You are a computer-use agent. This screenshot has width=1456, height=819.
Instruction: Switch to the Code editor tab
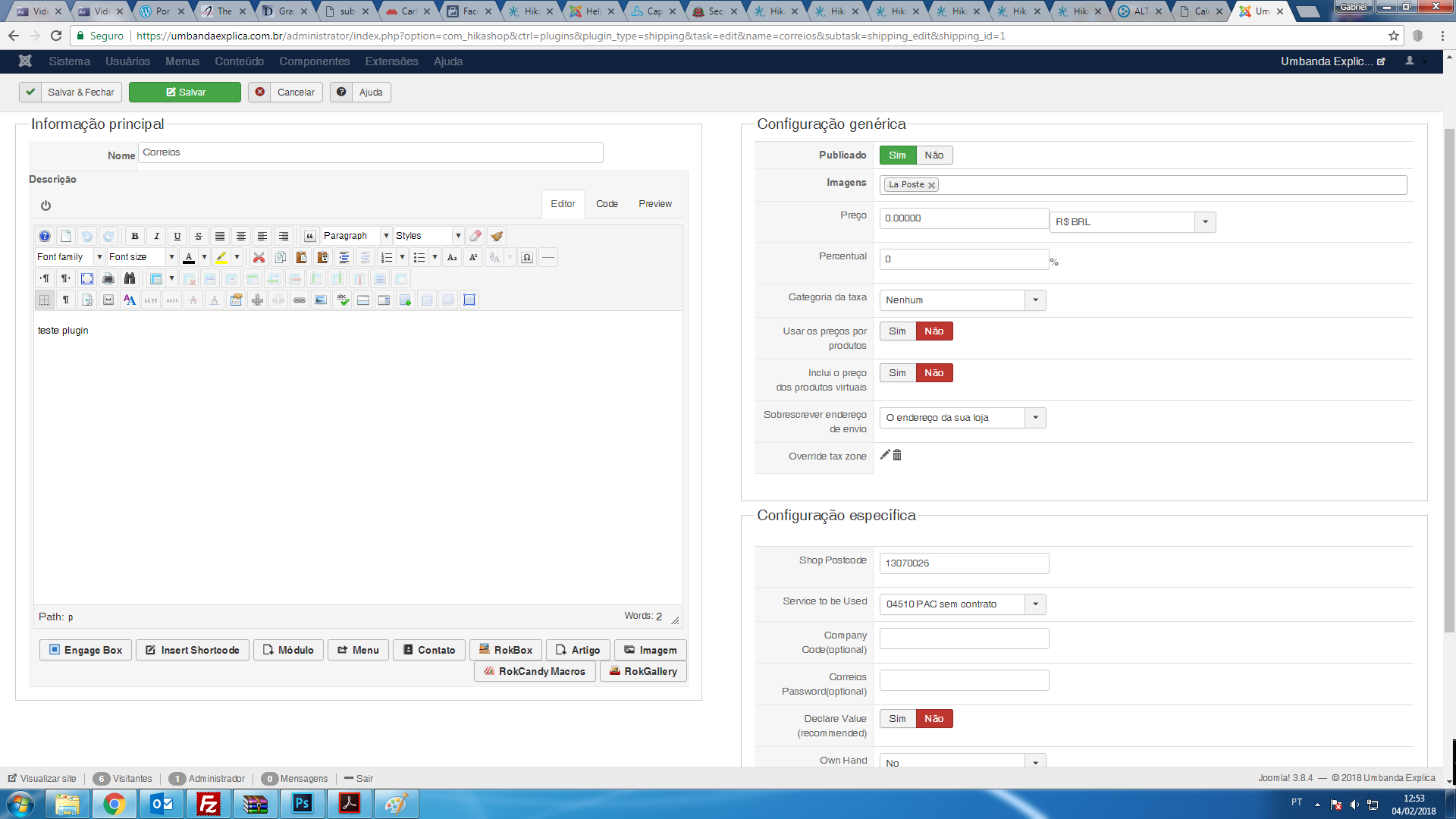point(607,204)
